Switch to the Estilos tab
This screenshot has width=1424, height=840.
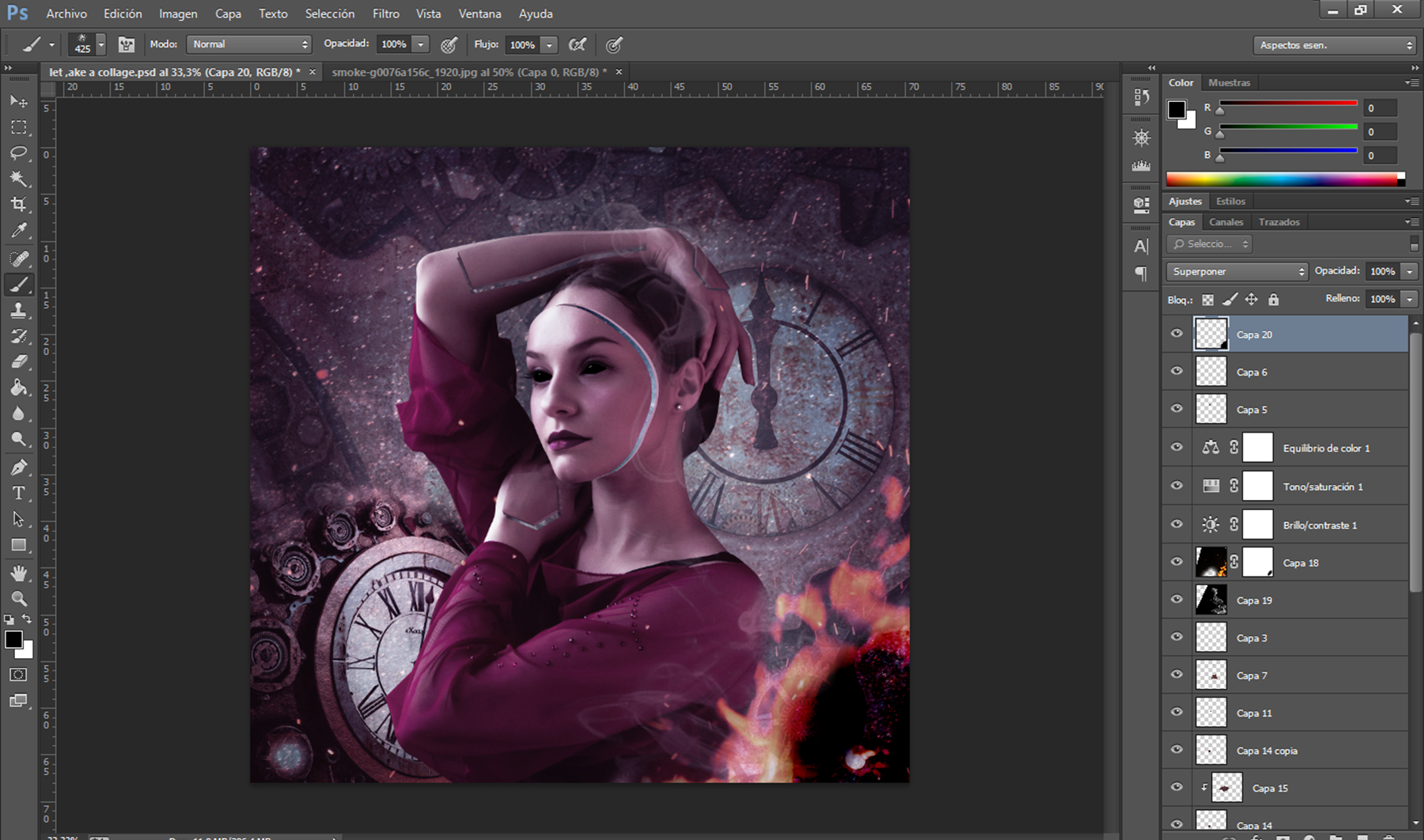pos(1231,201)
